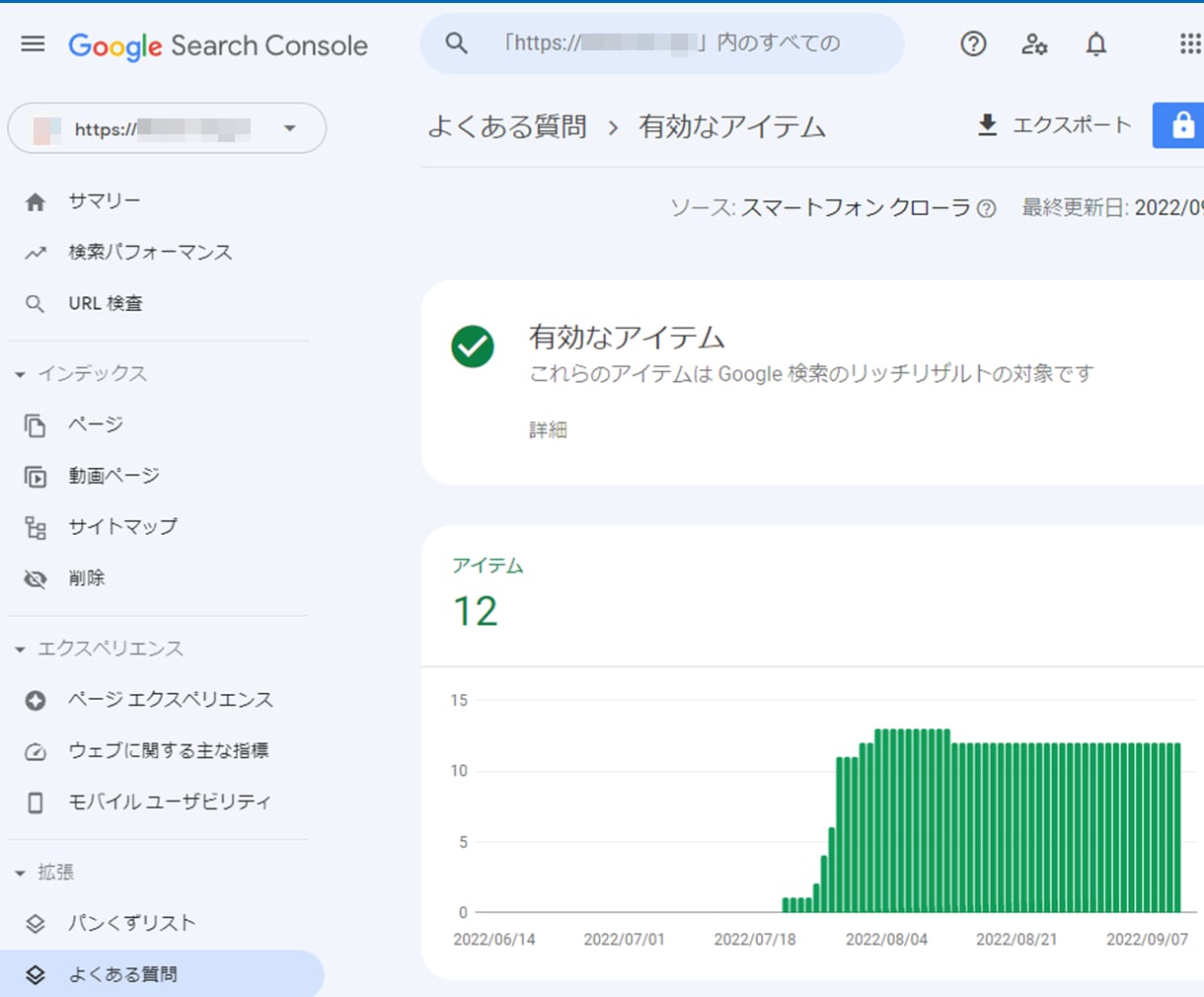Open 検索パフォーマンス report

pyautogui.click(x=150, y=253)
